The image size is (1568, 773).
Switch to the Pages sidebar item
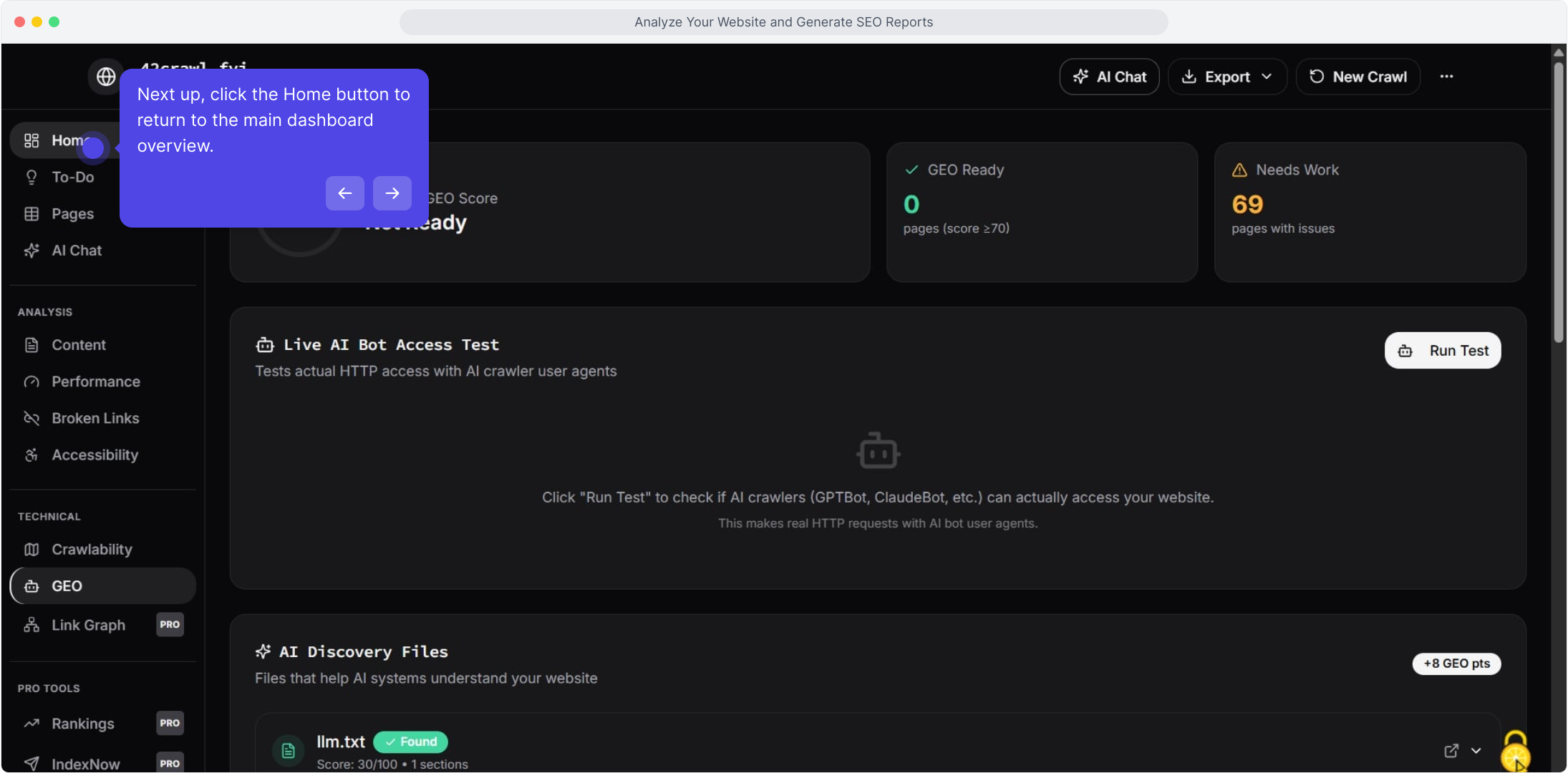[72, 214]
